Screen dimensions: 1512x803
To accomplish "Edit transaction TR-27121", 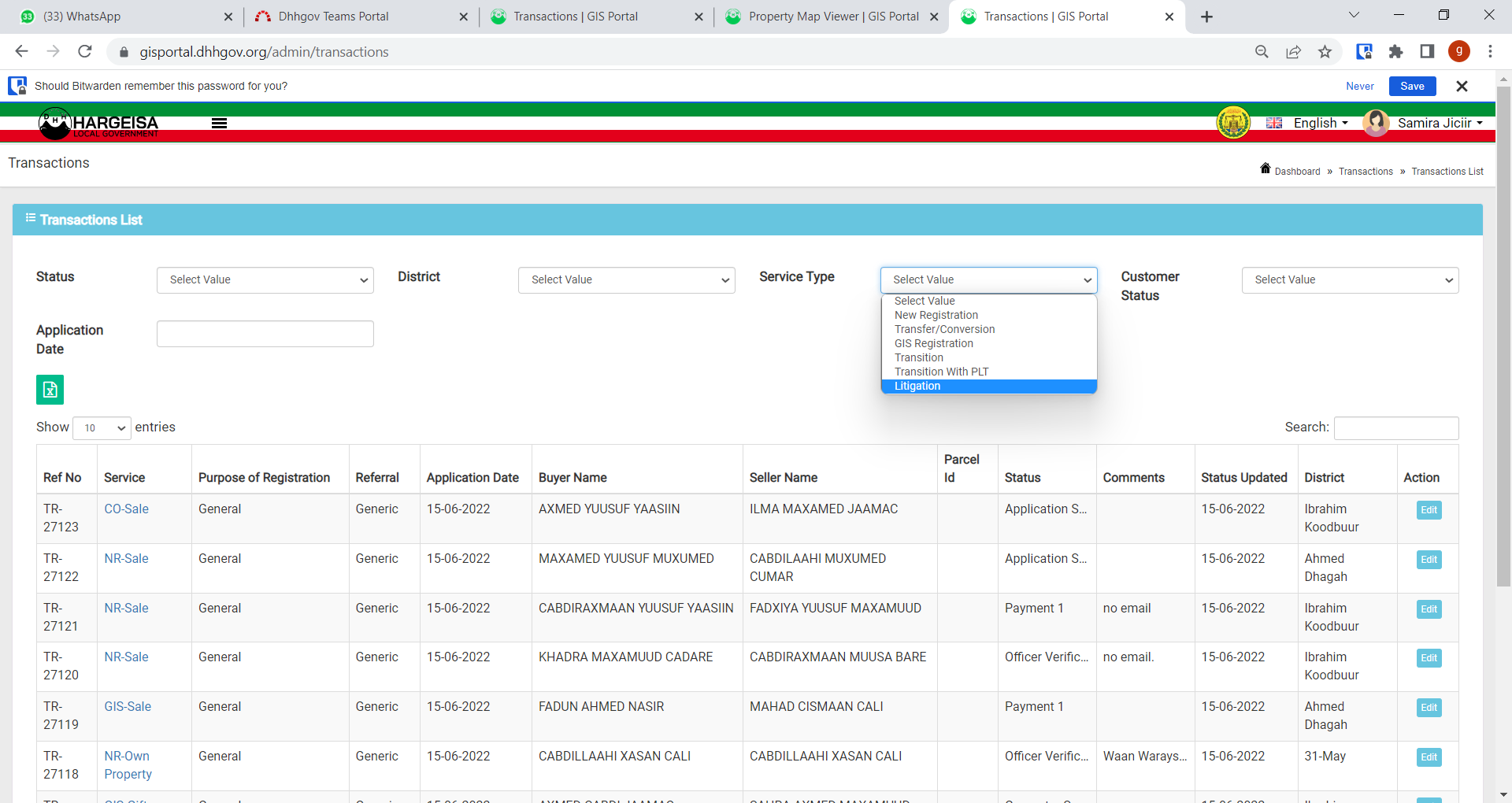I will (x=1429, y=609).
